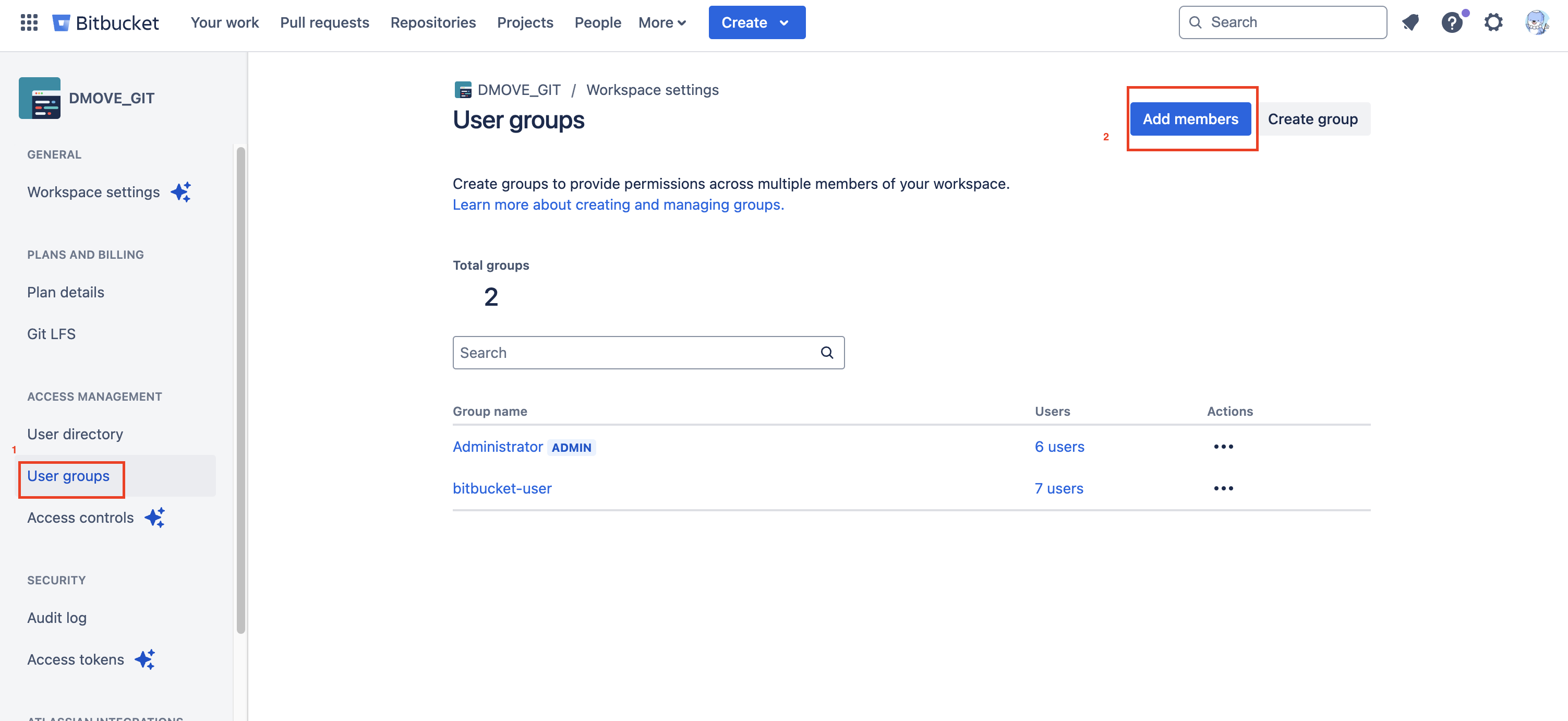The height and width of the screenshot is (721, 1568).
Task: Open the 6 users link for Administrator
Action: tap(1059, 447)
